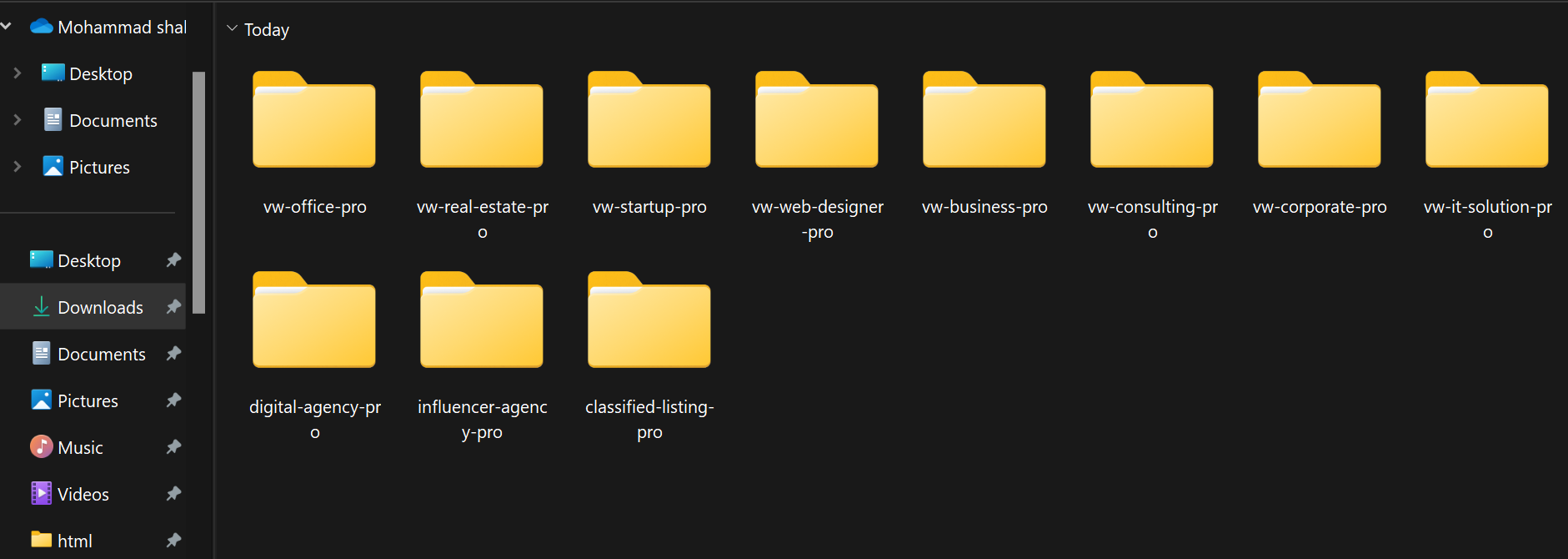The height and width of the screenshot is (559, 1568).
Task: Select the vw-web-designer-pro folder
Action: point(817,121)
